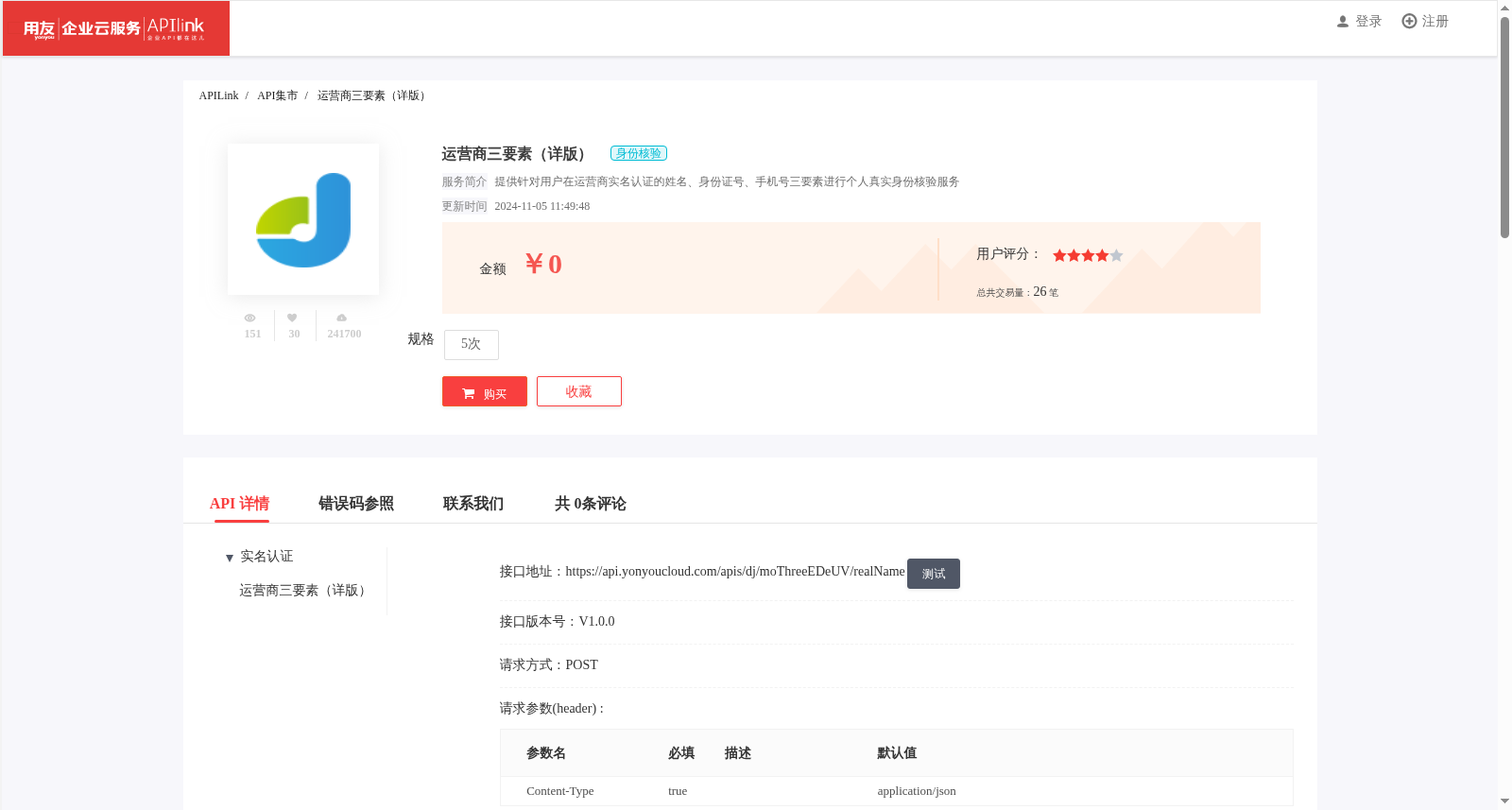Click the login user icon
This screenshot has width=1512, height=810.
click(1343, 22)
